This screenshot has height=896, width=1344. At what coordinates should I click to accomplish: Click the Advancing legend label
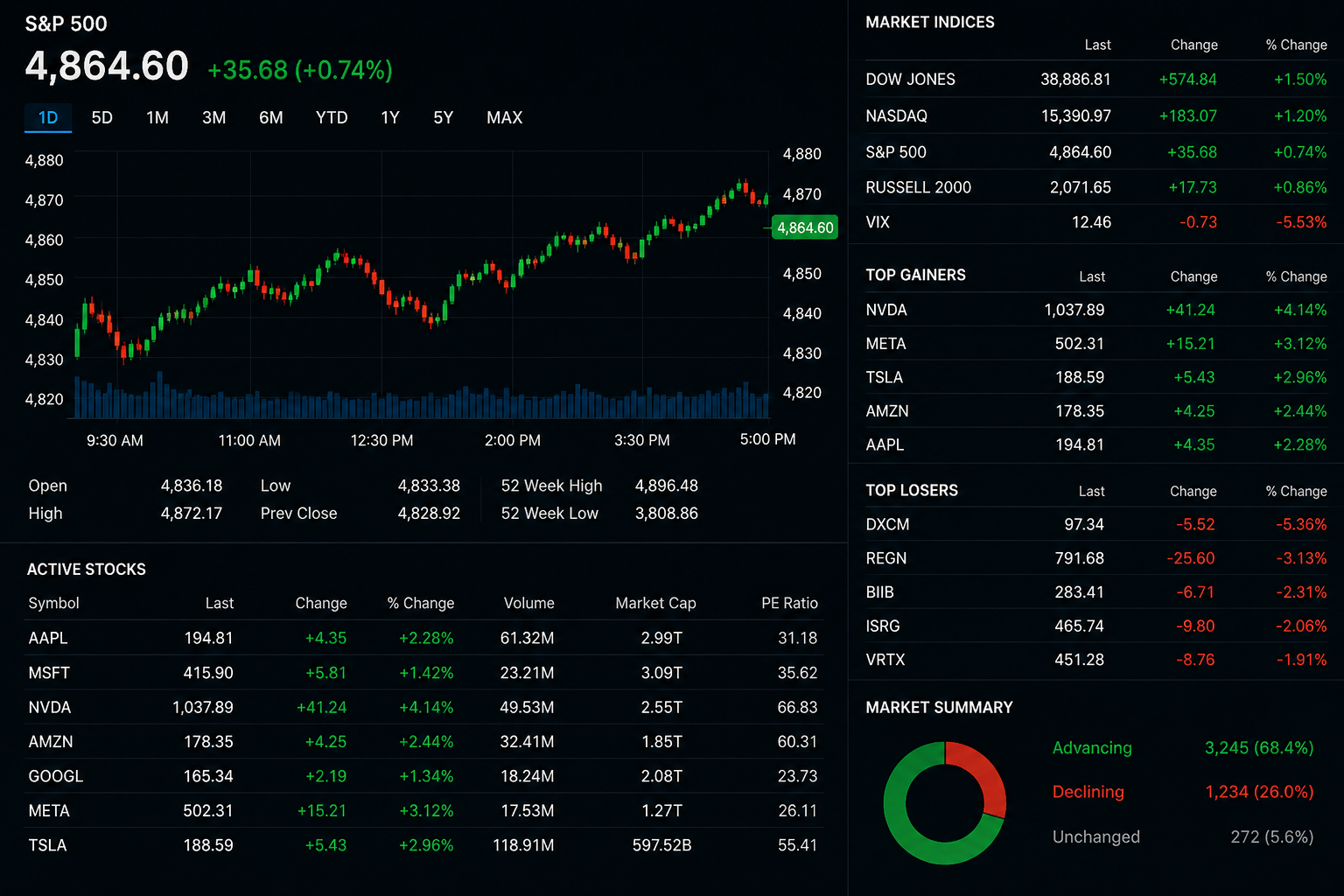[1092, 748]
